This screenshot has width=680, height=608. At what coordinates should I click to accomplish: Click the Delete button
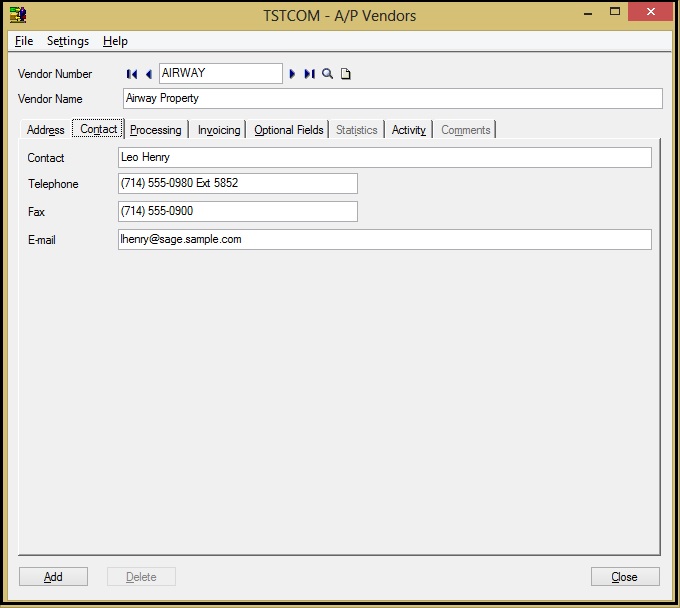[141, 576]
